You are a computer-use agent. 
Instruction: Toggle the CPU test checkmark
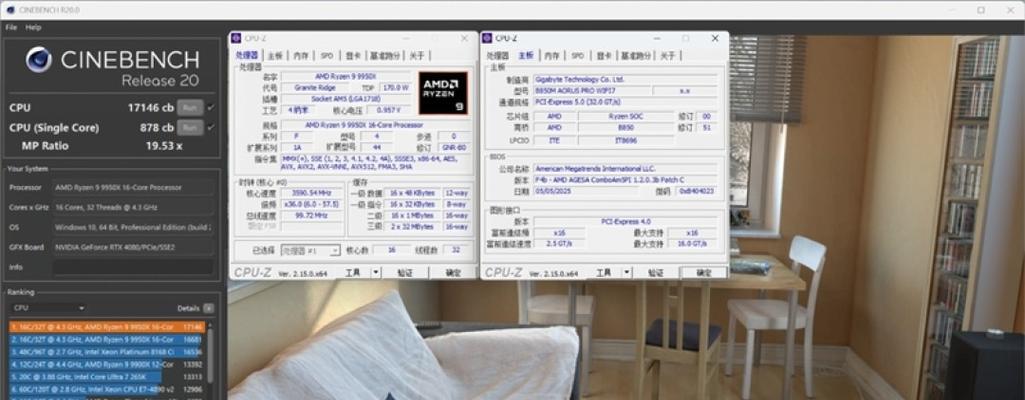pyautogui.click(x=210, y=108)
